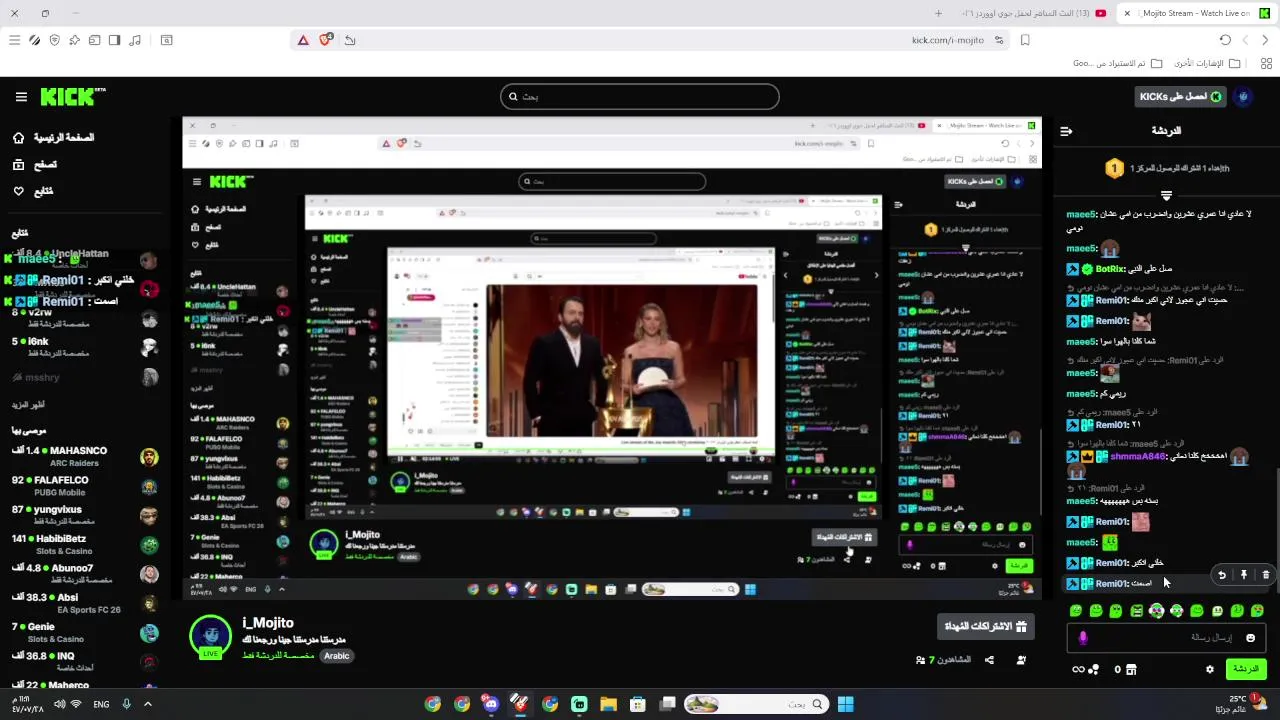Viewport: 1280px width, 720px height.
Task: Open Following item with heart icon
Action: coord(33,191)
